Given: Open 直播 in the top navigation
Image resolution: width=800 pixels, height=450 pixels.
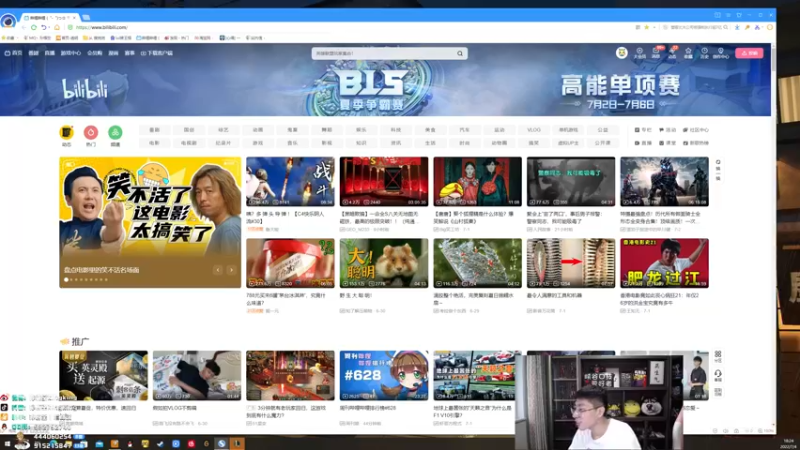Looking at the screenshot, I should click(x=49, y=53).
